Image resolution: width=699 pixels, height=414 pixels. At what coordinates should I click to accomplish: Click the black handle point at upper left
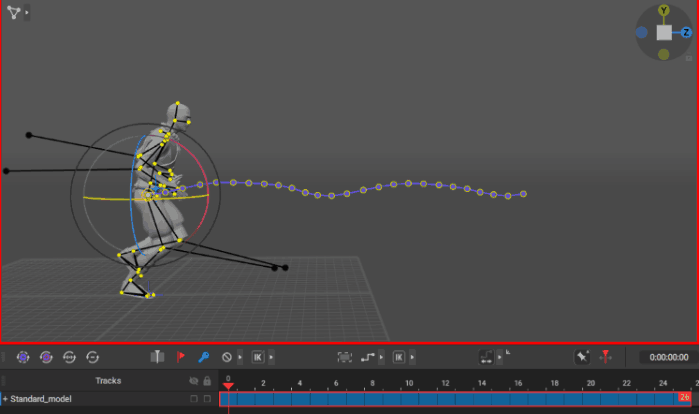coord(29,135)
